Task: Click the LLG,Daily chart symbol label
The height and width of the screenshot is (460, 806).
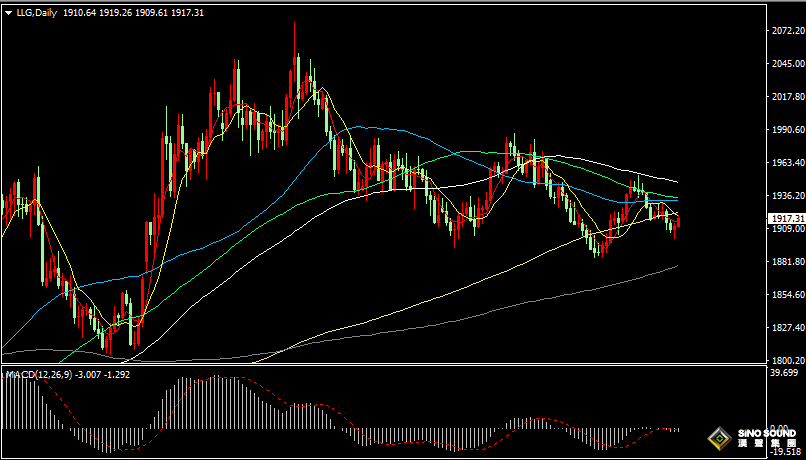Action: 35,13
